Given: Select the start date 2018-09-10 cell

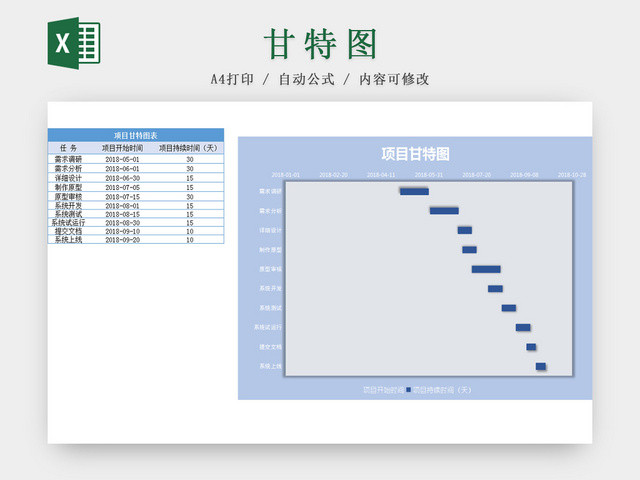Looking at the screenshot, I should 122,232.
